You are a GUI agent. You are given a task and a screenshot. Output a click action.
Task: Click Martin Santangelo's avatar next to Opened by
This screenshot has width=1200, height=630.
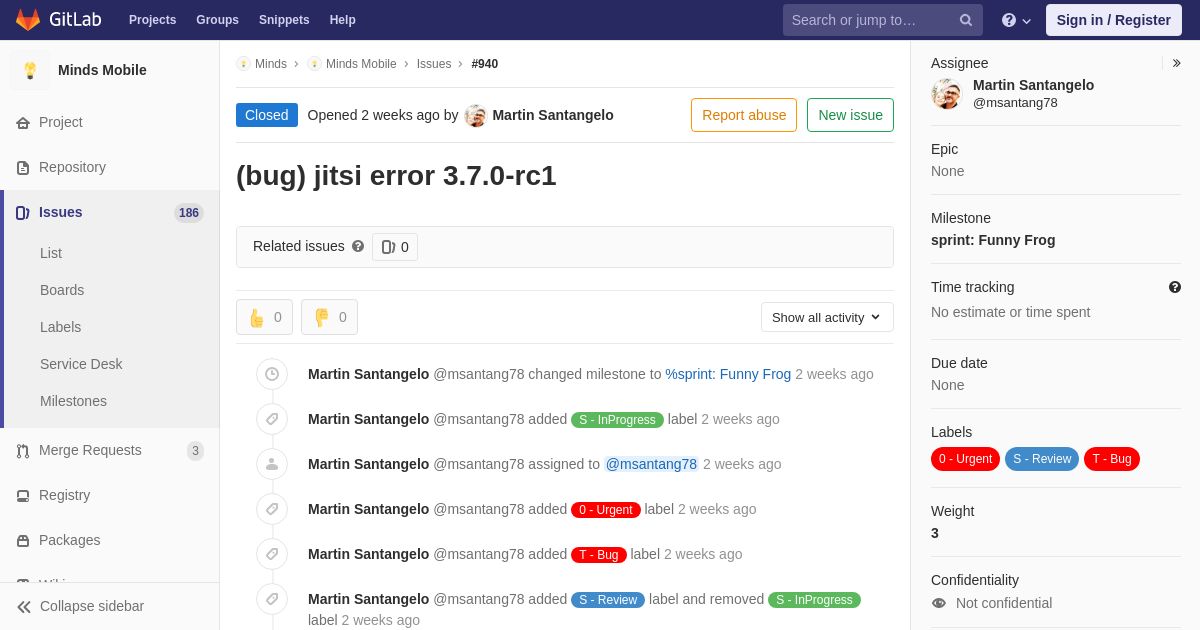[476, 115]
